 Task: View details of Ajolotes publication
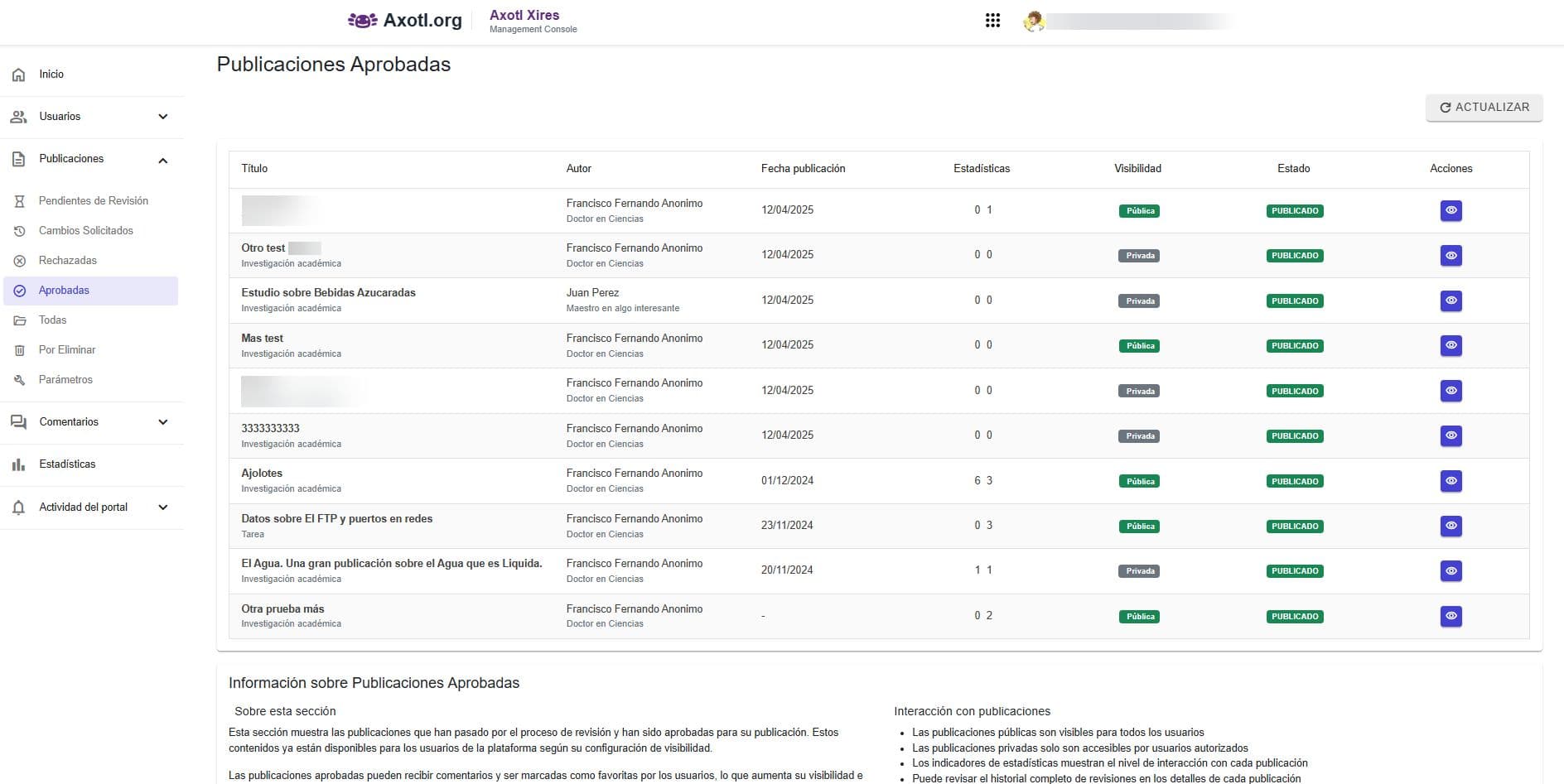pyautogui.click(x=1451, y=481)
